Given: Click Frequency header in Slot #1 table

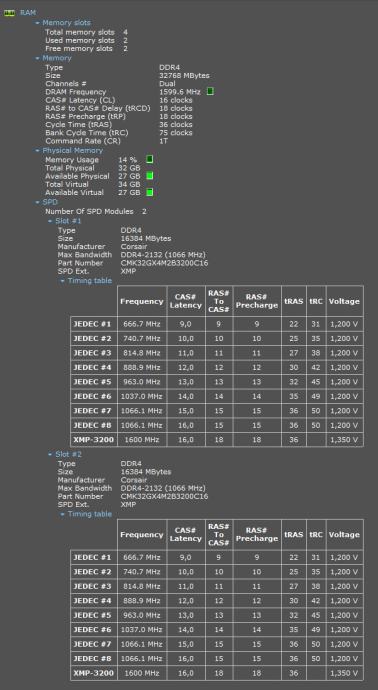Looking at the screenshot, I should click(142, 301).
